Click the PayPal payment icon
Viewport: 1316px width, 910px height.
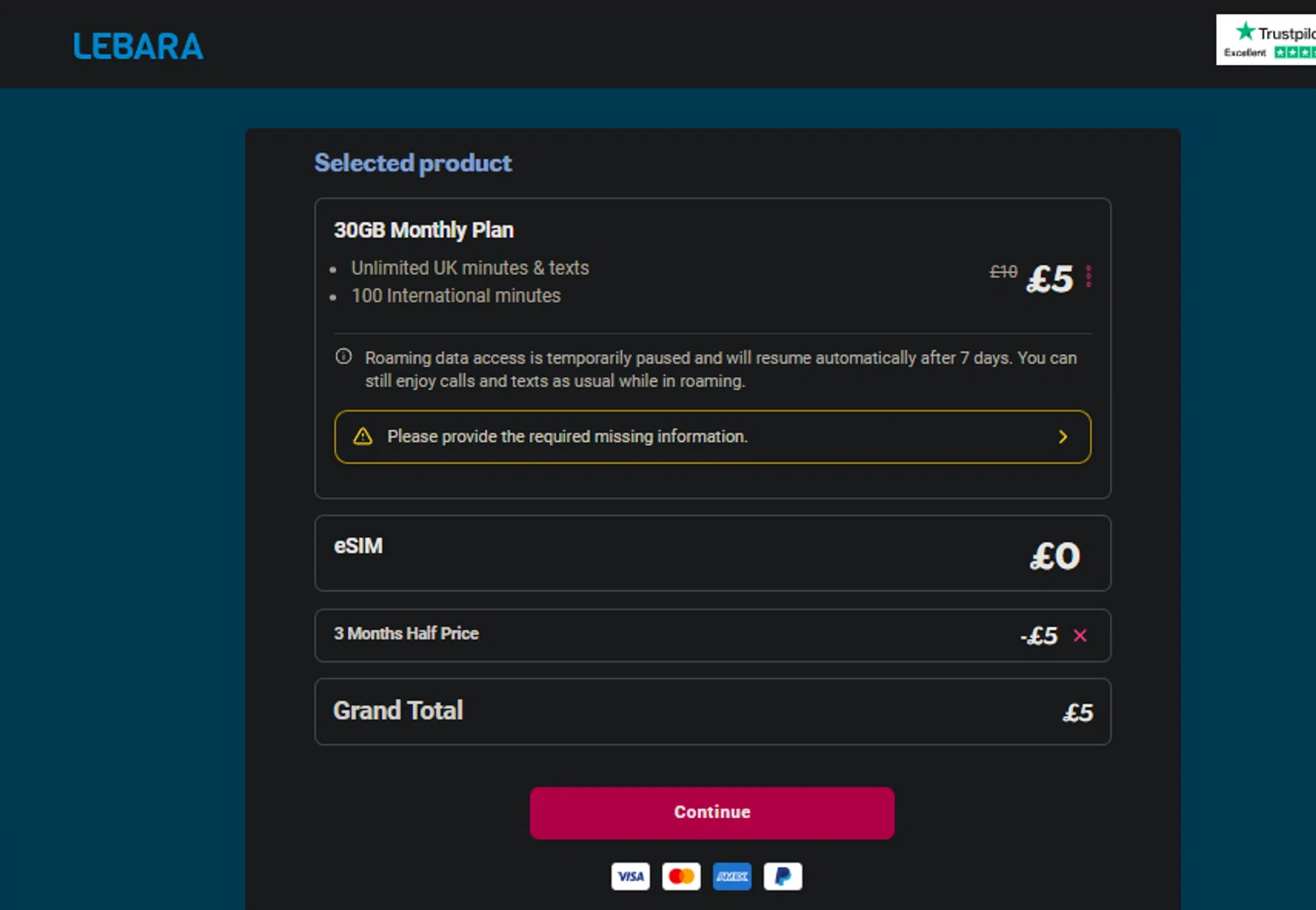(x=783, y=876)
